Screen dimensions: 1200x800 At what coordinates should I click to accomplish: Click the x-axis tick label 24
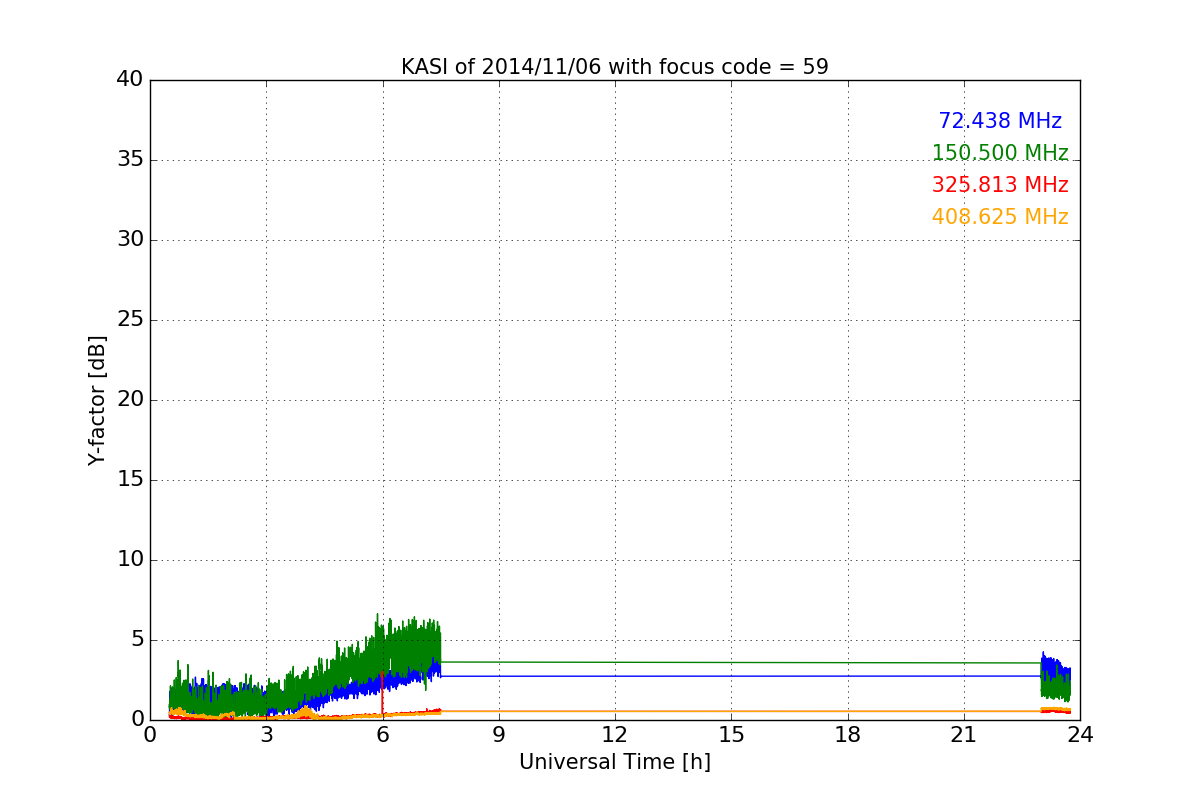[x=1080, y=735]
